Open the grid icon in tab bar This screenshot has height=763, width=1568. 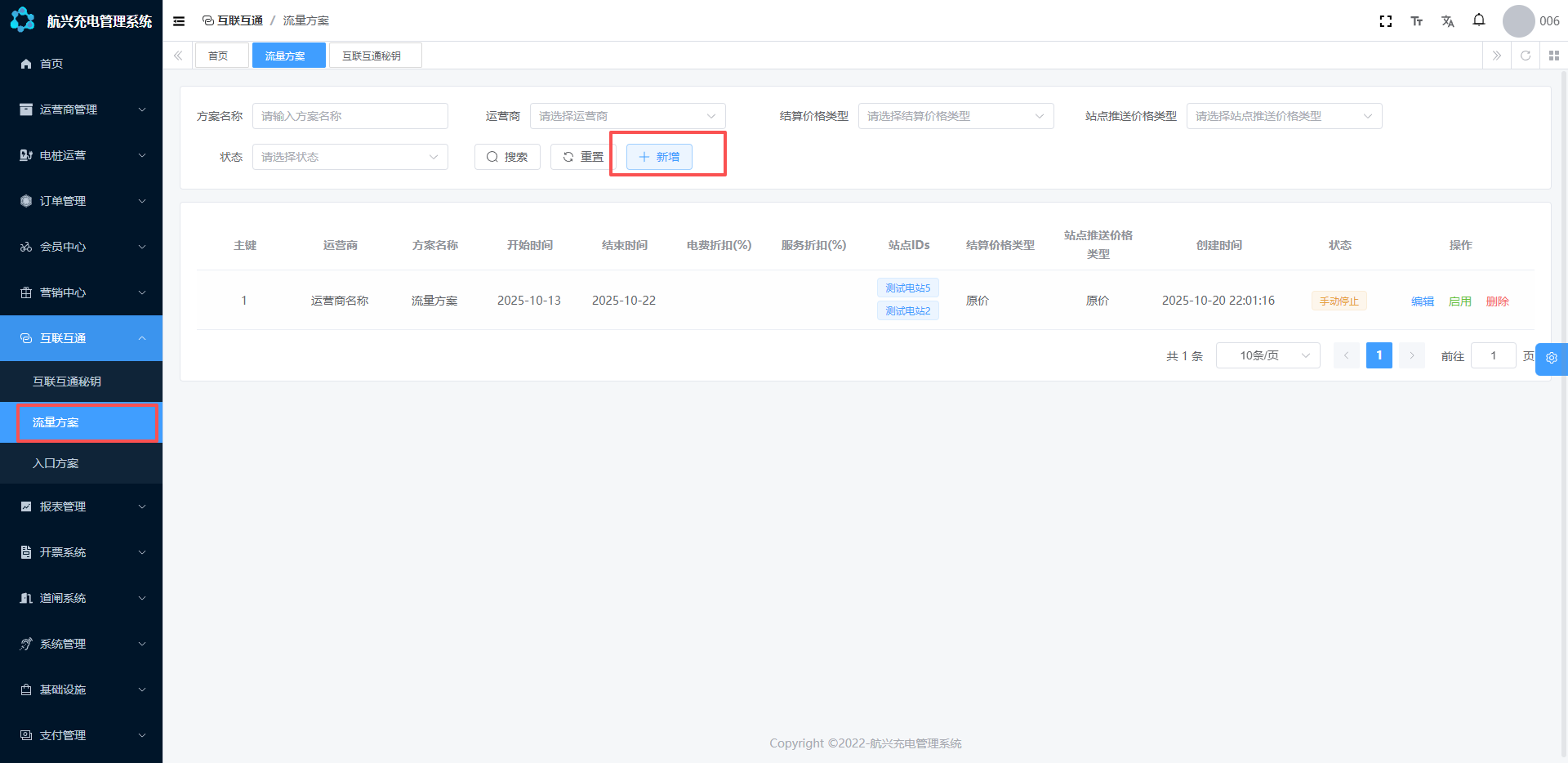pos(1553,56)
